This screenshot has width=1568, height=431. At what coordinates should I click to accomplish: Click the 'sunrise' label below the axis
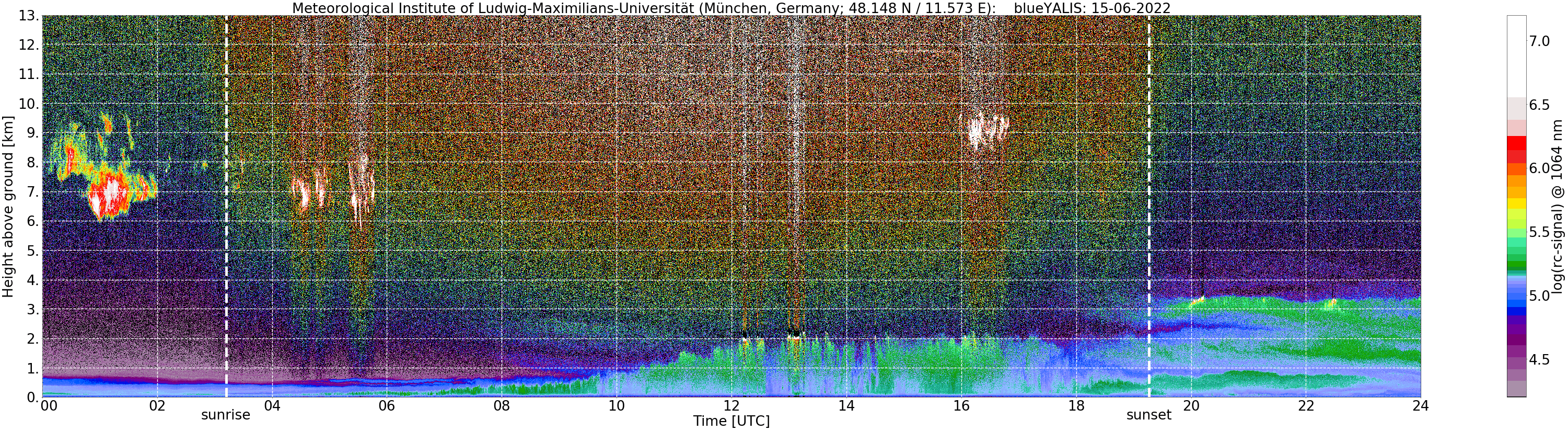[226, 415]
